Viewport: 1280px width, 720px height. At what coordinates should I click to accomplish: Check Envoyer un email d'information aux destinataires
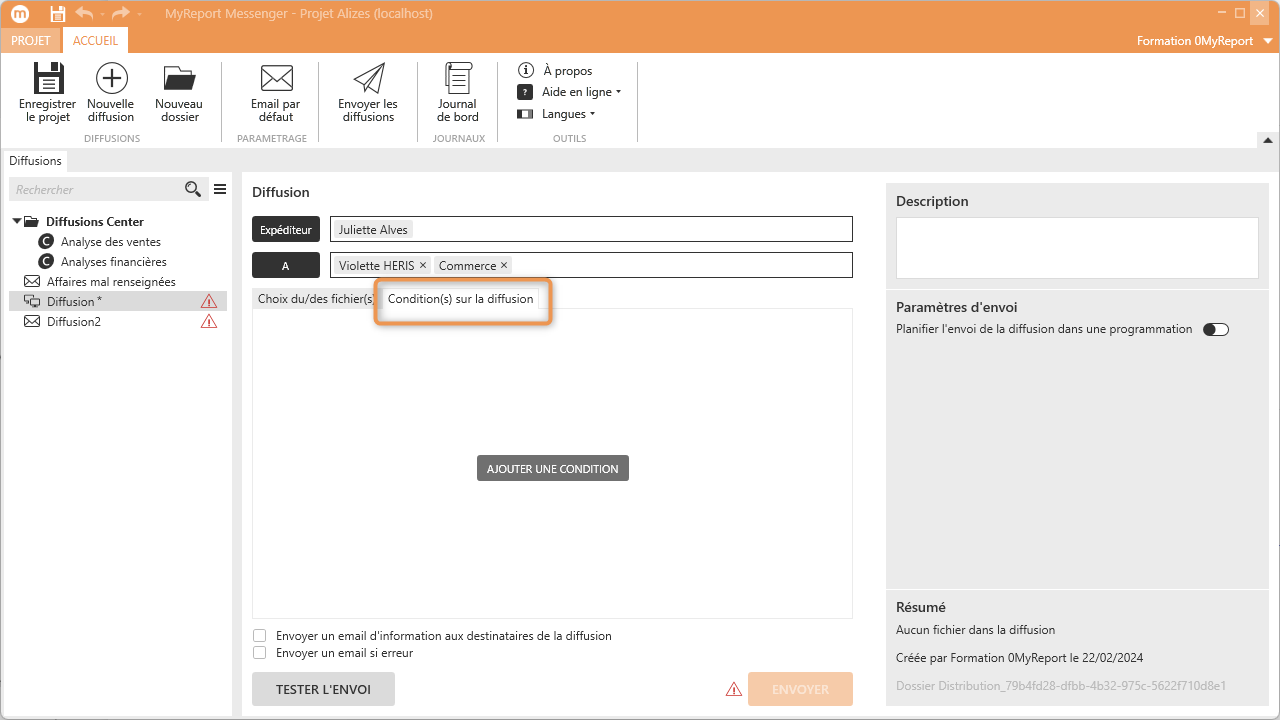point(260,636)
